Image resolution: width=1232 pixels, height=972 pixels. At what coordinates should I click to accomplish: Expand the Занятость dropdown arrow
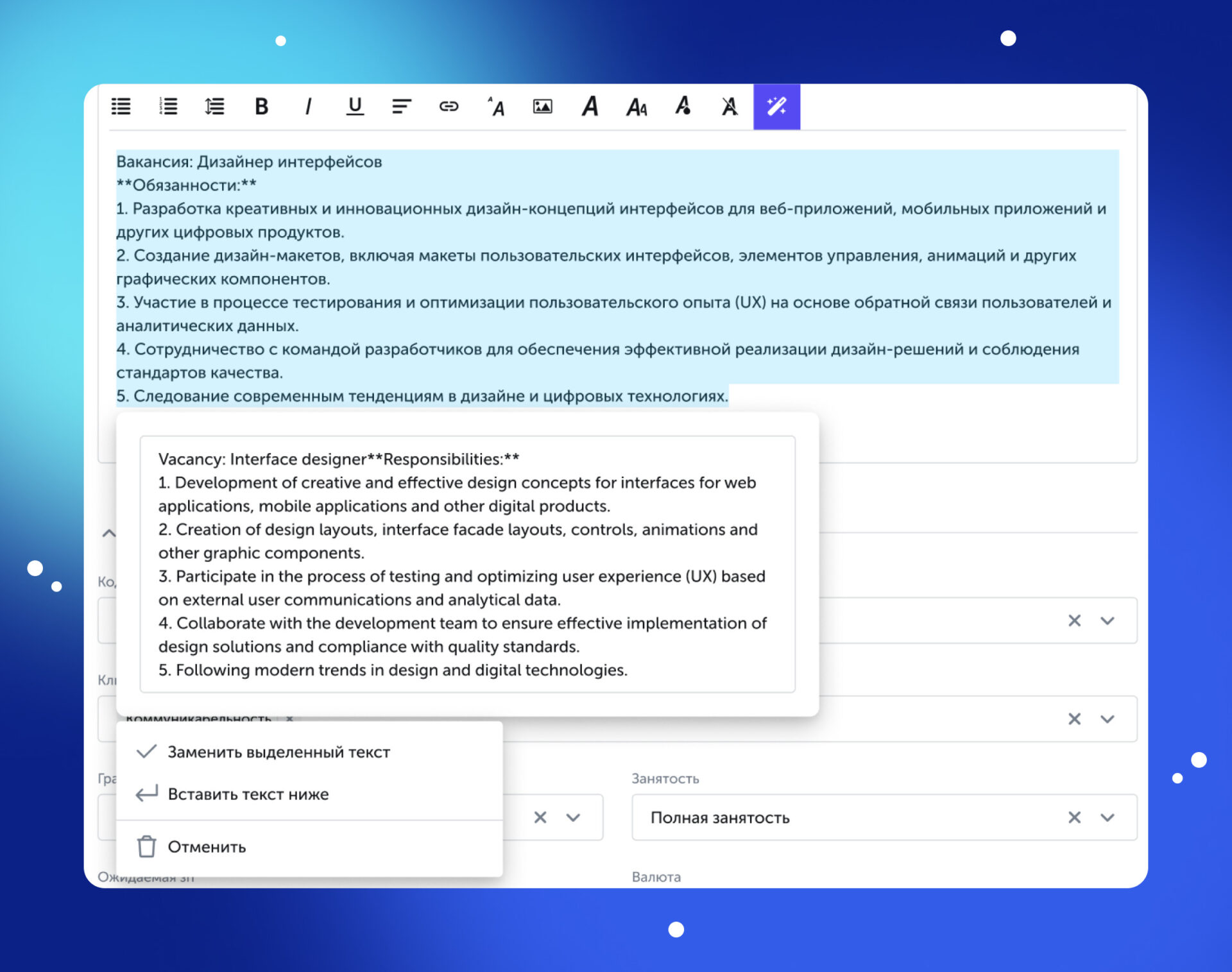click(x=1108, y=817)
